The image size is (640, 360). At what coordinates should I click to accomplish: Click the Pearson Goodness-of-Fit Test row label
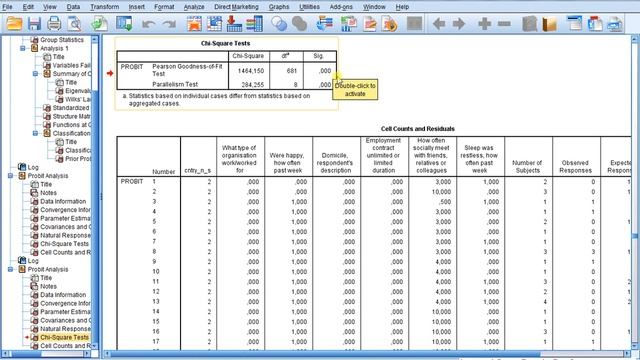pos(187,70)
